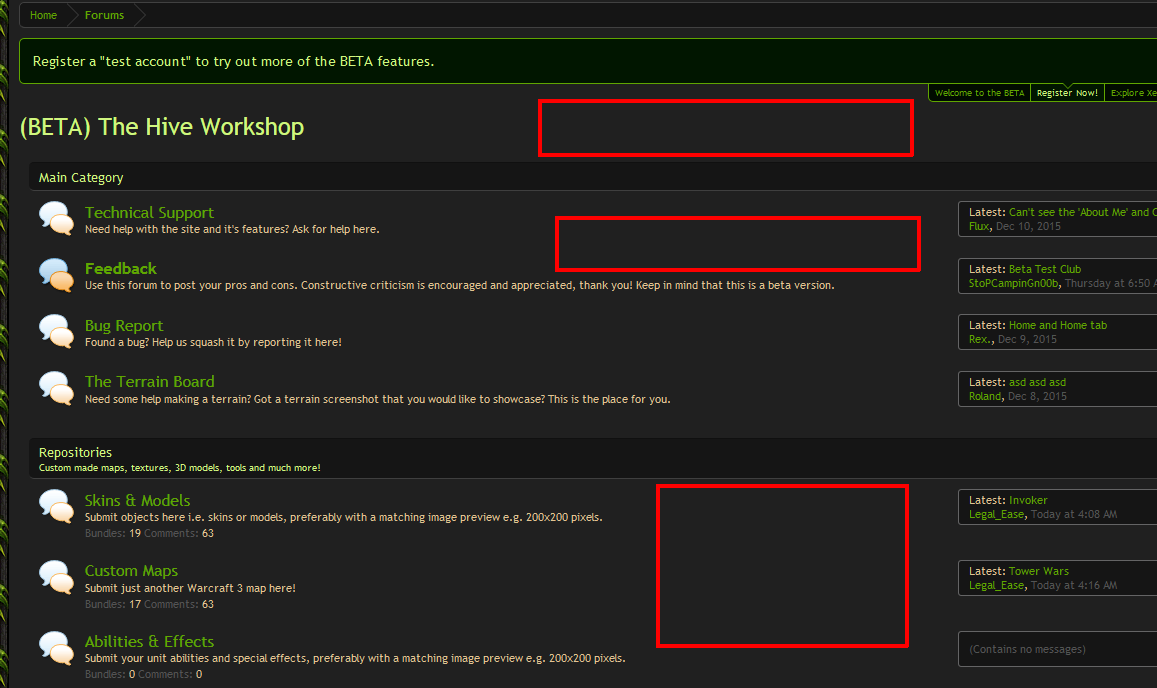Open the Repositories category heading
The height and width of the screenshot is (688, 1157).
(75, 453)
